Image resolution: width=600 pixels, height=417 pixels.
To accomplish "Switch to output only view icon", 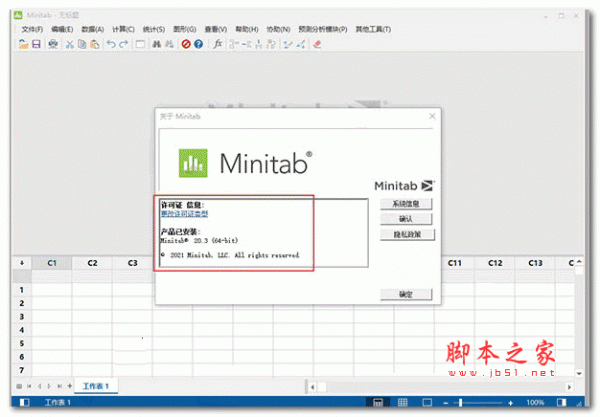I will point(427,402).
